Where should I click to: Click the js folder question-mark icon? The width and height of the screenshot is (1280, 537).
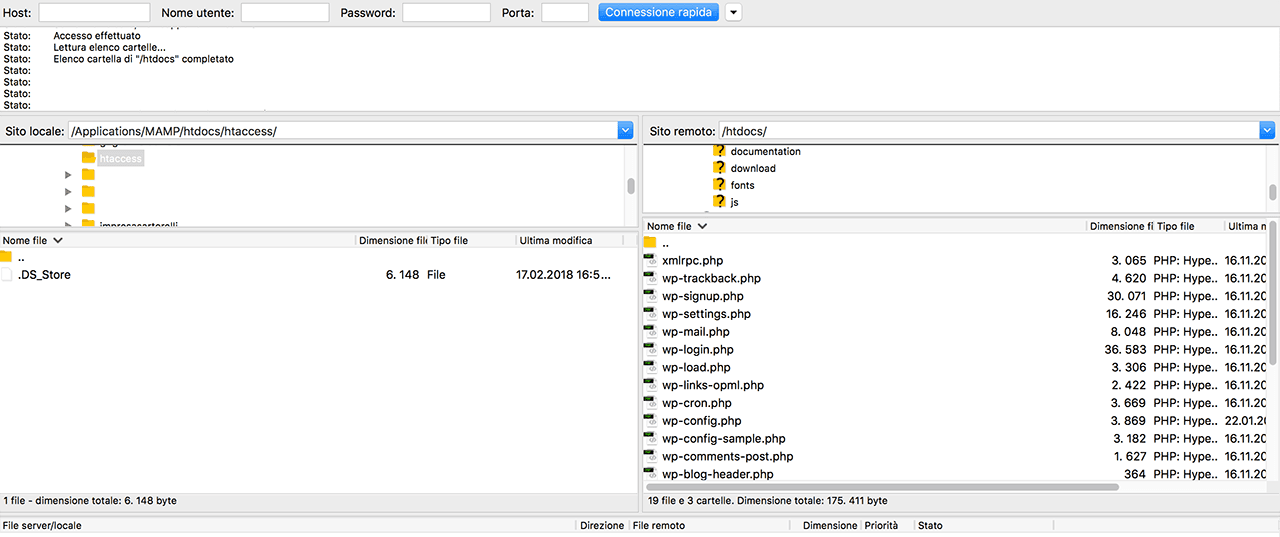tap(719, 201)
